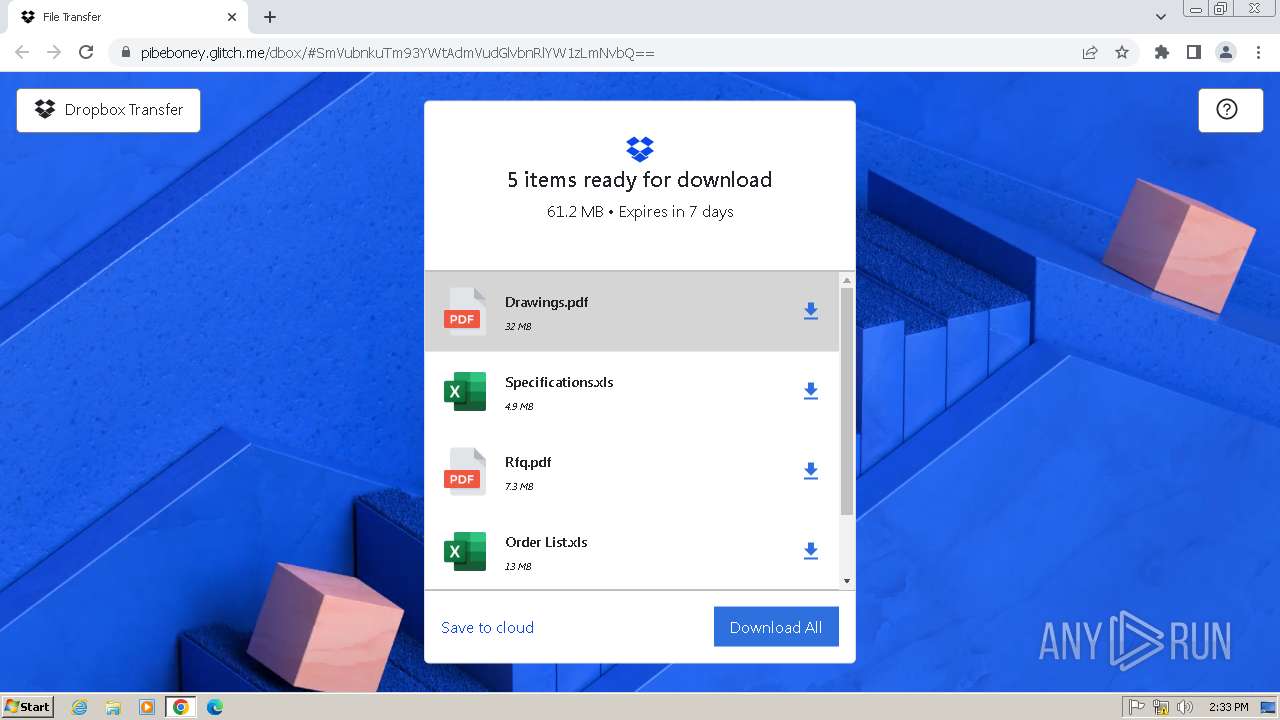Open Windows Media Player from taskbar
The height and width of the screenshot is (720, 1280).
[147, 707]
